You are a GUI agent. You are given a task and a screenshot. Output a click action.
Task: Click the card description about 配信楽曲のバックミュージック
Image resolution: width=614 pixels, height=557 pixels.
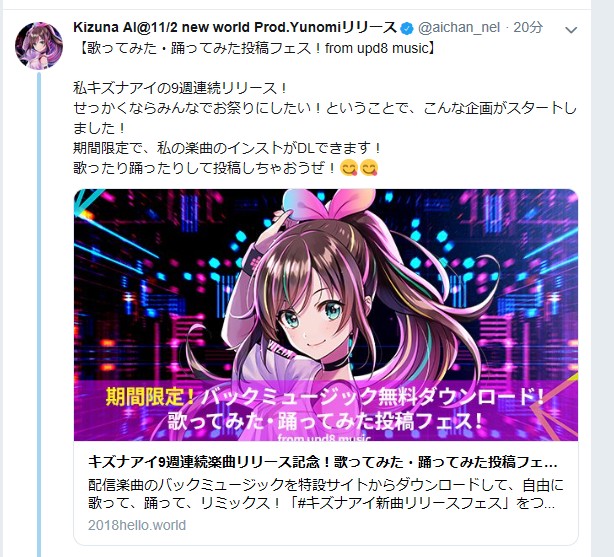pyautogui.click(x=326, y=494)
